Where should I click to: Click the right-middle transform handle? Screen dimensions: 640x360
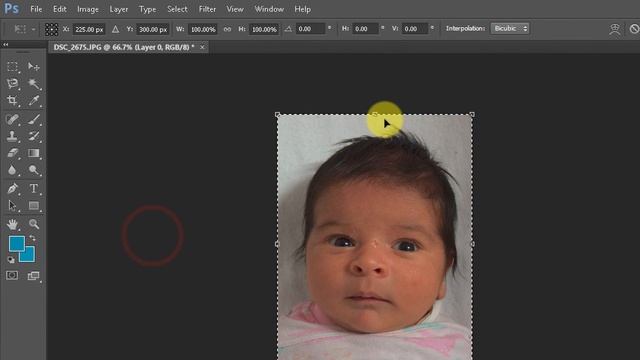[x=472, y=244]
